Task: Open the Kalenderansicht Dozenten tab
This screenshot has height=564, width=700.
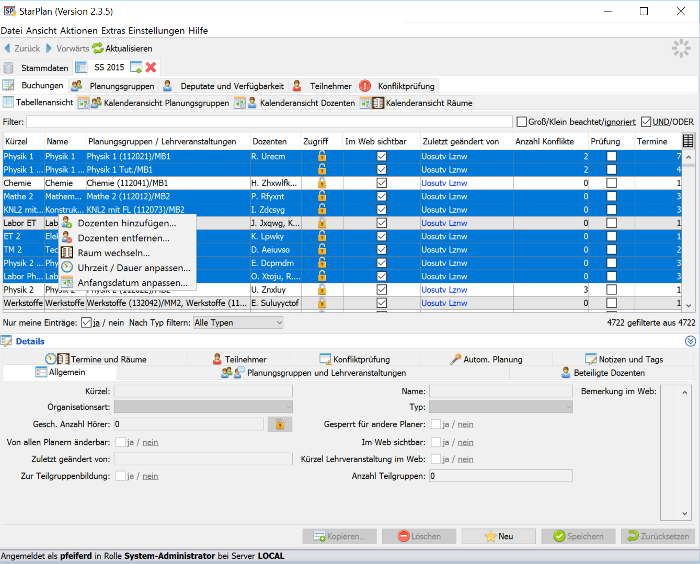Action: tap(296, 103)
